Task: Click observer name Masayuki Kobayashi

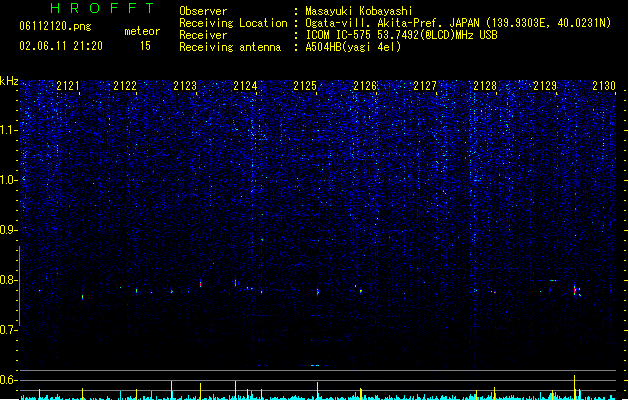Action: tap(358, 11)
